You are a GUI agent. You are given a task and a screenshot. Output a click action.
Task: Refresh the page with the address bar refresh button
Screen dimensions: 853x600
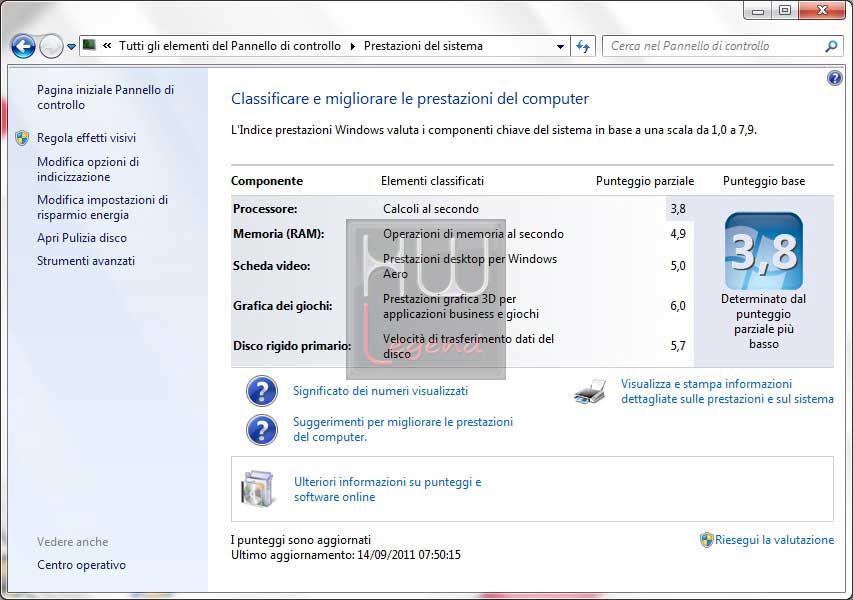click(583, 47)
